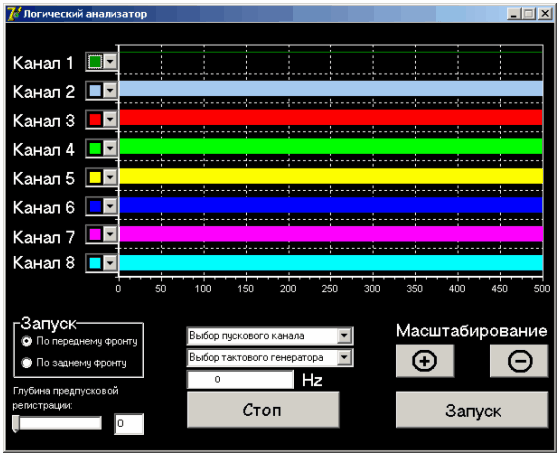This screenshot has width=559, height=455.
Task: Click the magenta Канал 7 color swatch
Action: tap(95, 235)
